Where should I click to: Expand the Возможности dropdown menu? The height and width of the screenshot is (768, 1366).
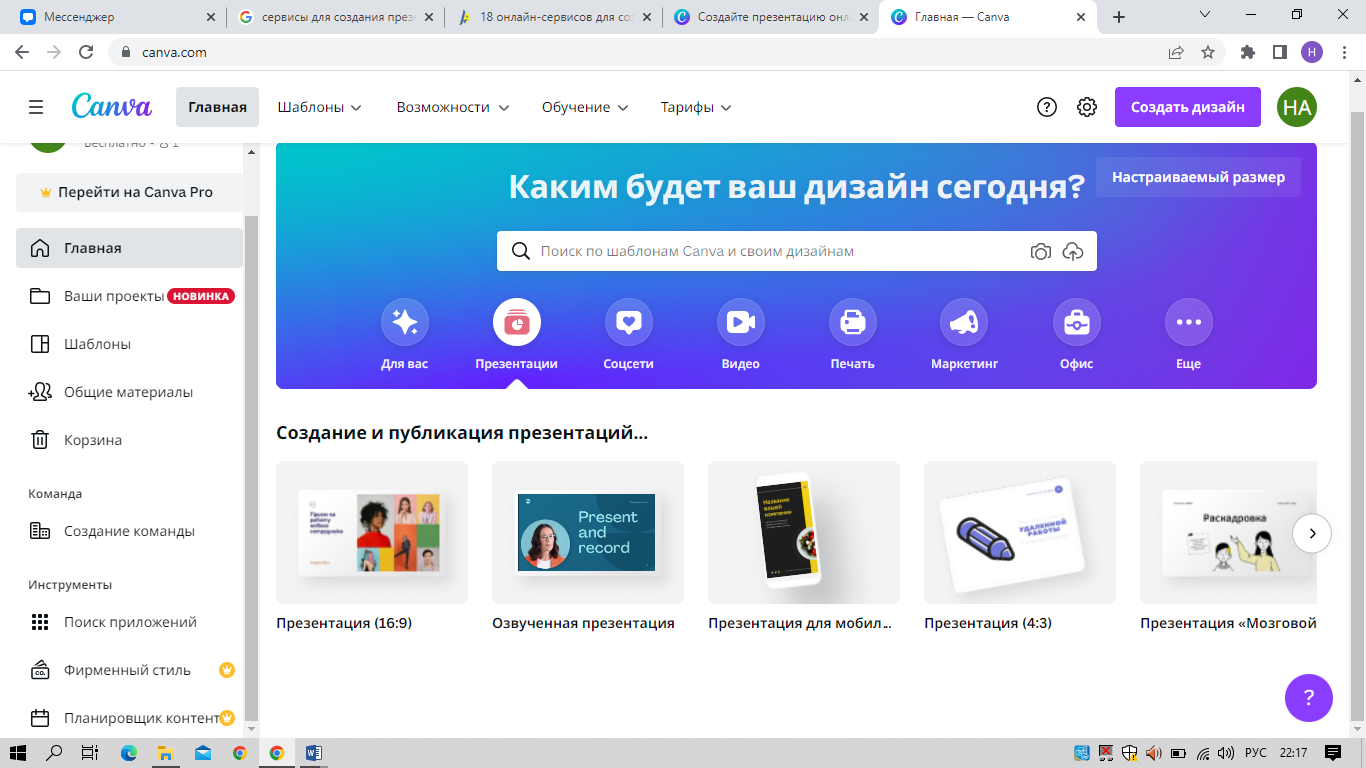click(x=453, y=107)
